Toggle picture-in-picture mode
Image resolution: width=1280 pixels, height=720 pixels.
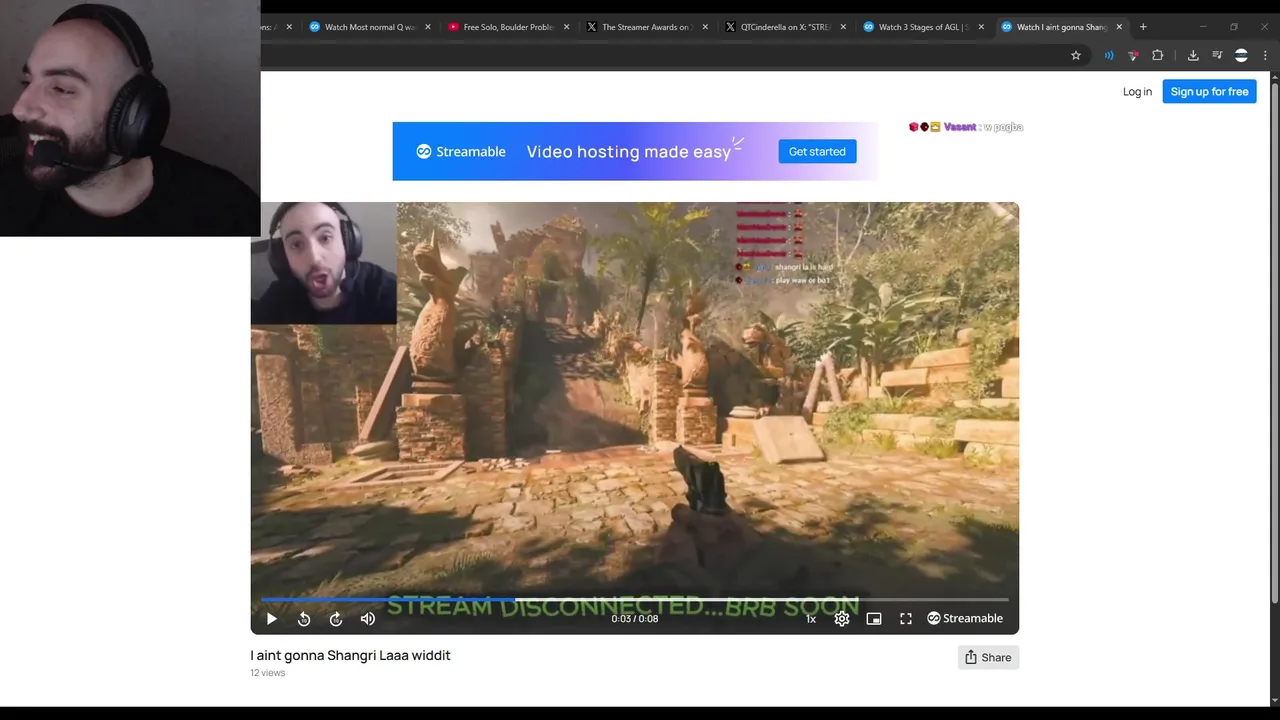[x=874, y=619]
